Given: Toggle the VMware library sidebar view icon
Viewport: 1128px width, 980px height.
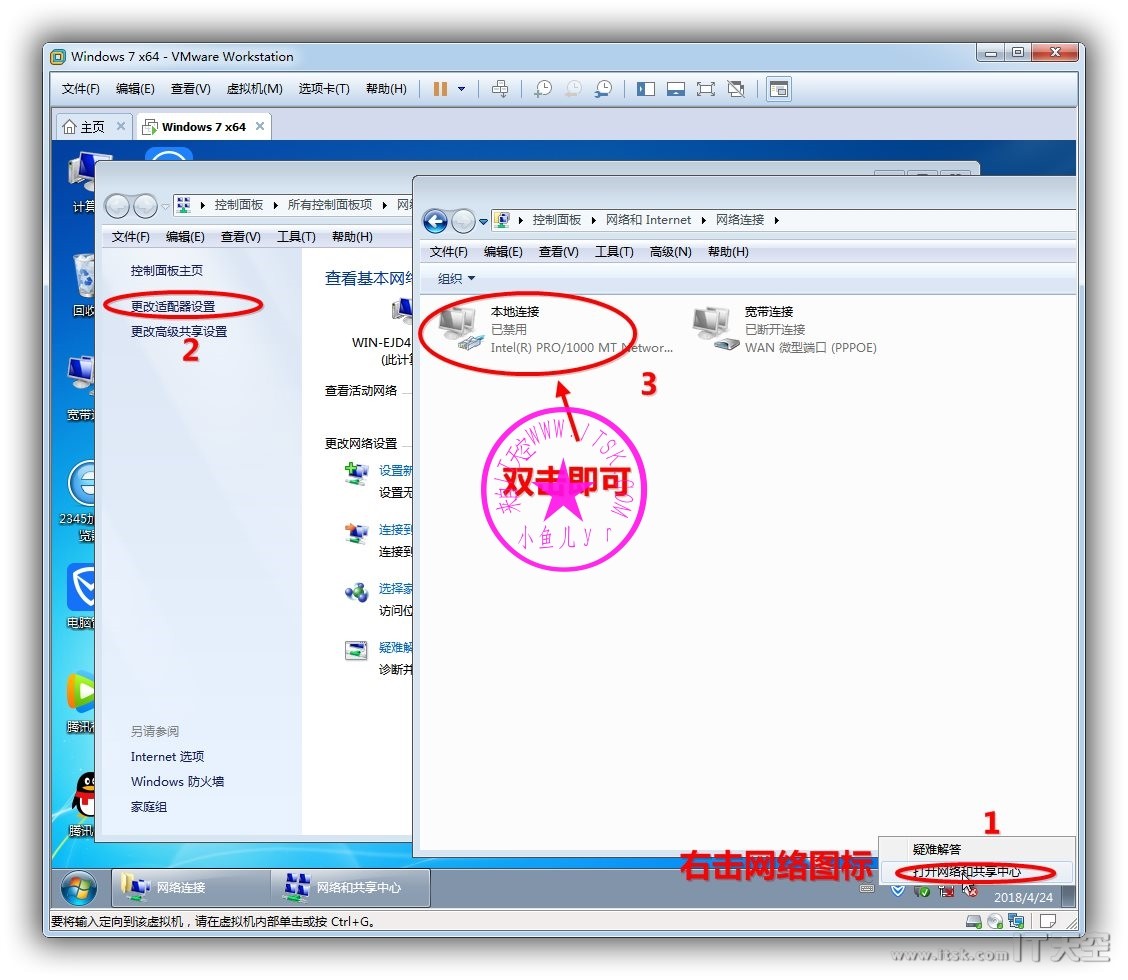Looking at the screenshot, I should pos(646,89).
